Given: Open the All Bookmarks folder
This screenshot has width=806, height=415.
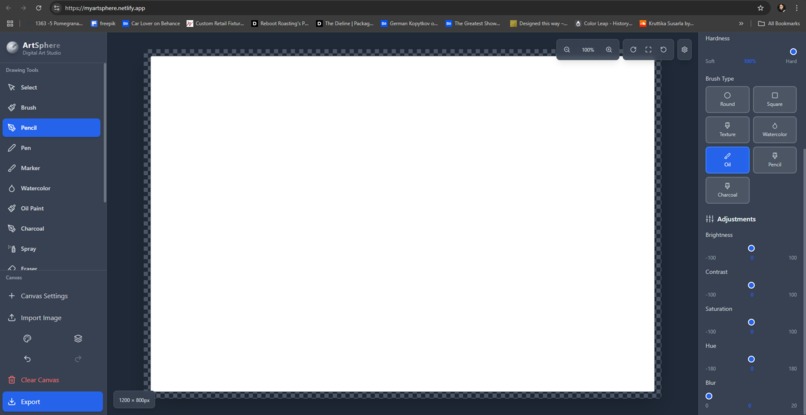Looking at the screenshot, I should [x=779, y=24].
